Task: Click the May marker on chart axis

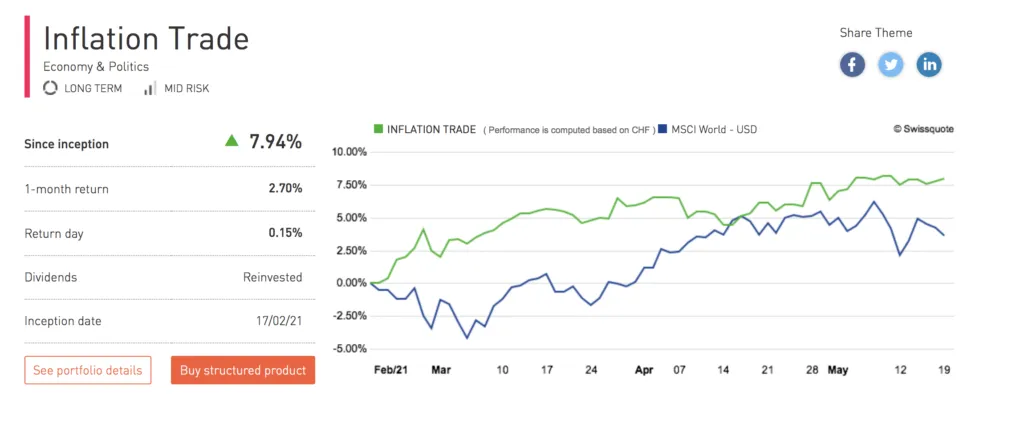Action: [x=838, y=370]
